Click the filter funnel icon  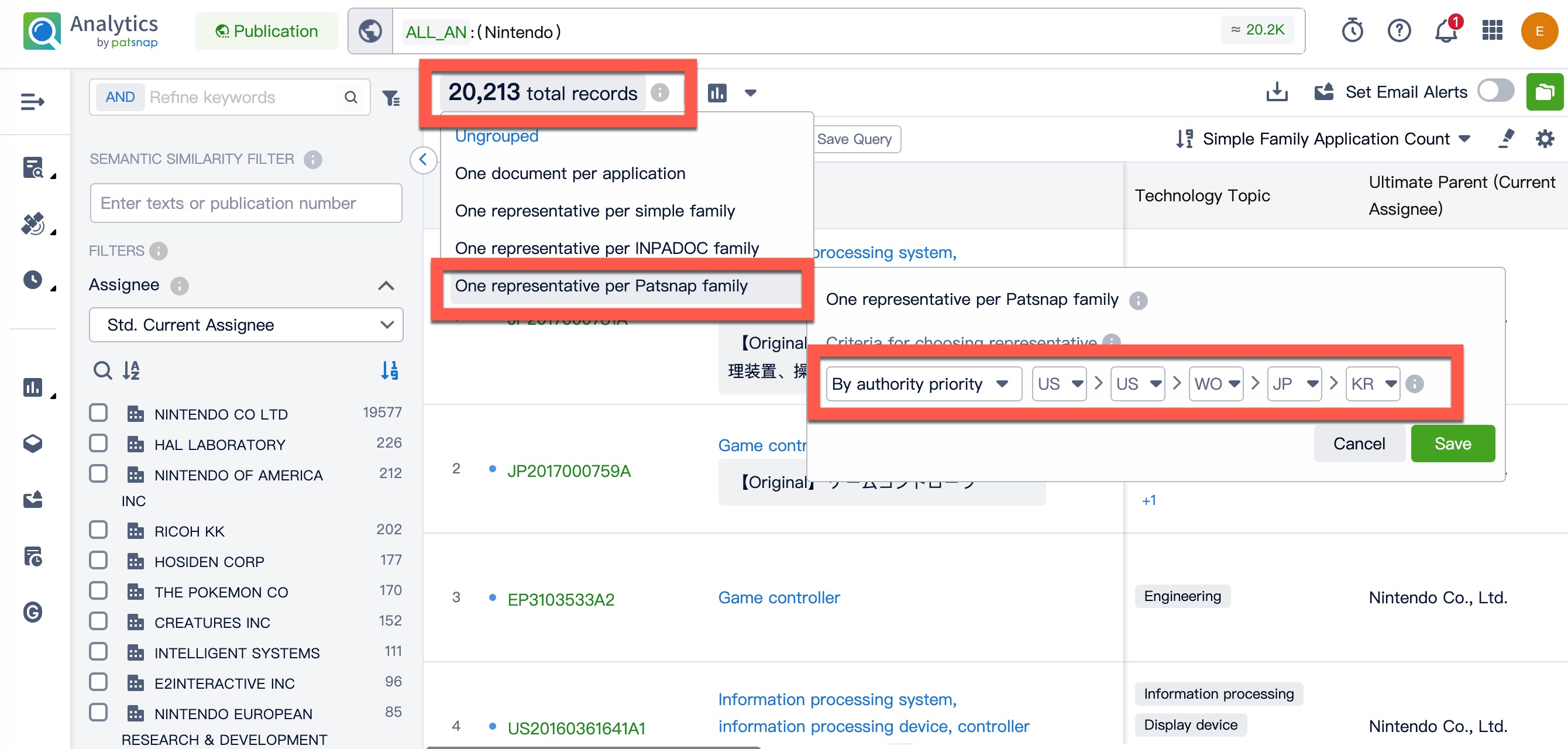point(391,98)
